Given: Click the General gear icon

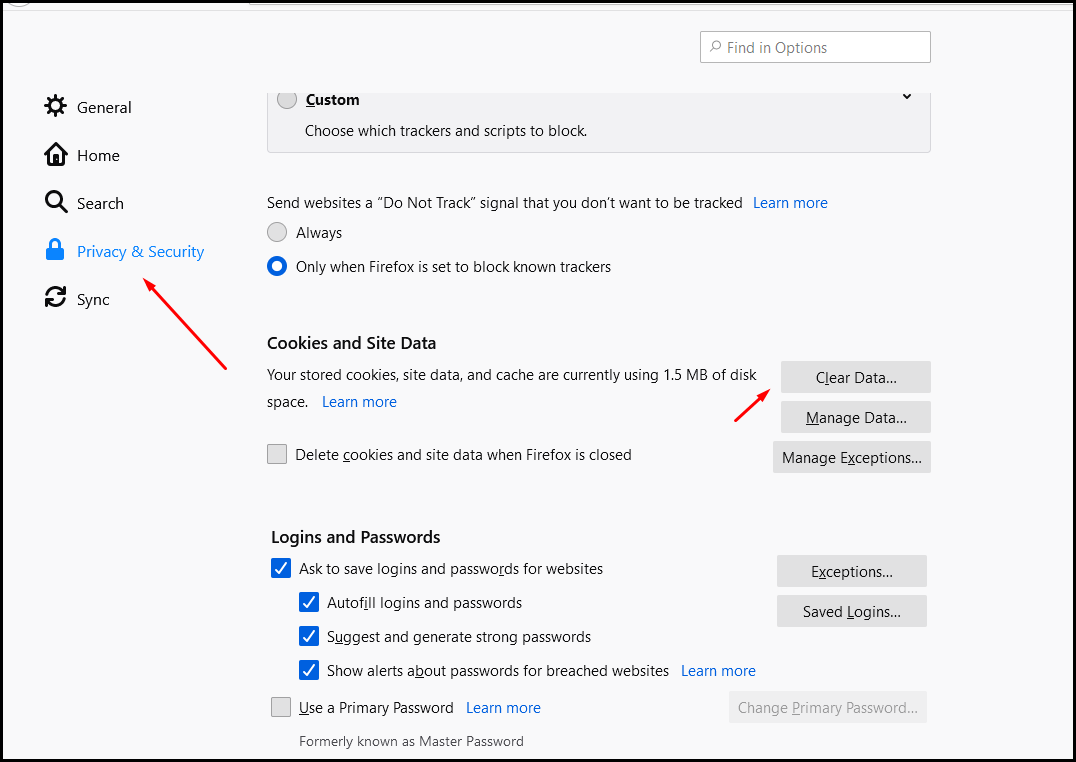Looking at the screenshot, I should [56, 106].
